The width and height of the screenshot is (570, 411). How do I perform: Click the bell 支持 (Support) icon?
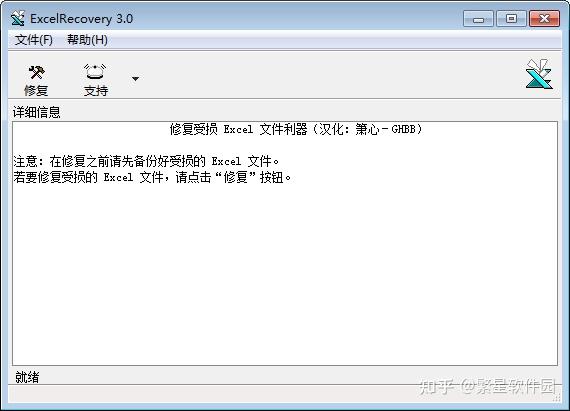click(x=95, y=72)
